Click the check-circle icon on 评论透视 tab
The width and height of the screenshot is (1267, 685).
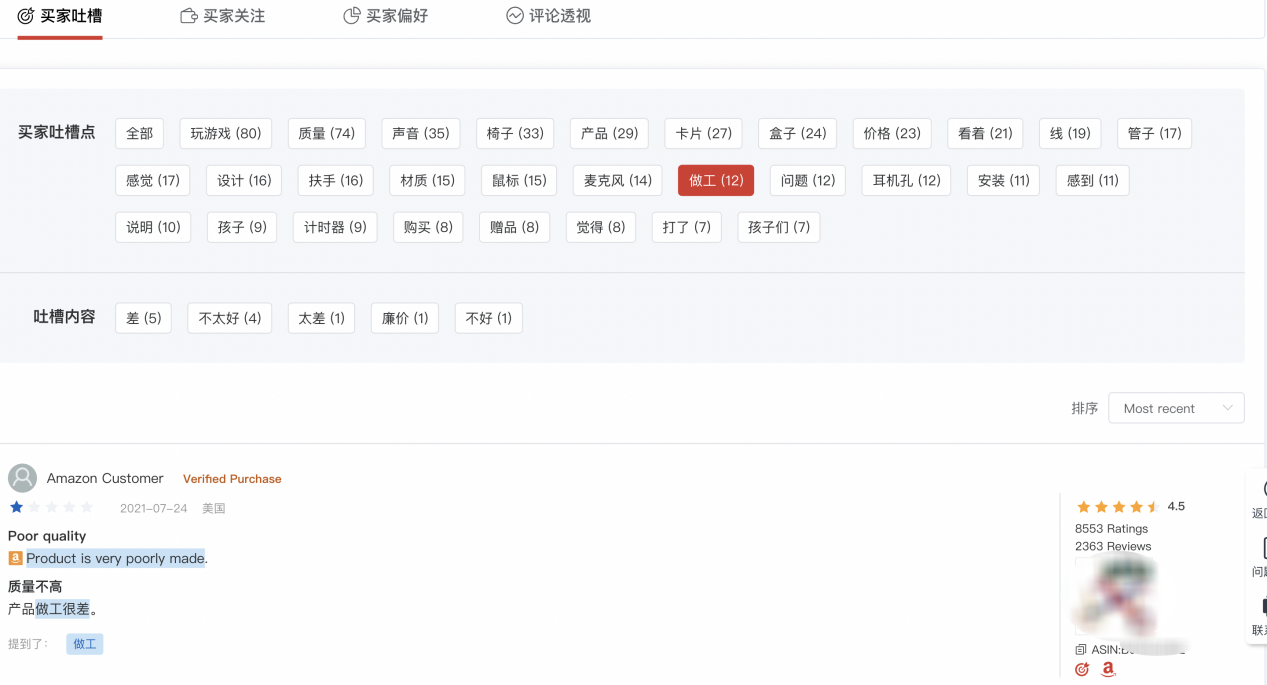coord(514,15)
